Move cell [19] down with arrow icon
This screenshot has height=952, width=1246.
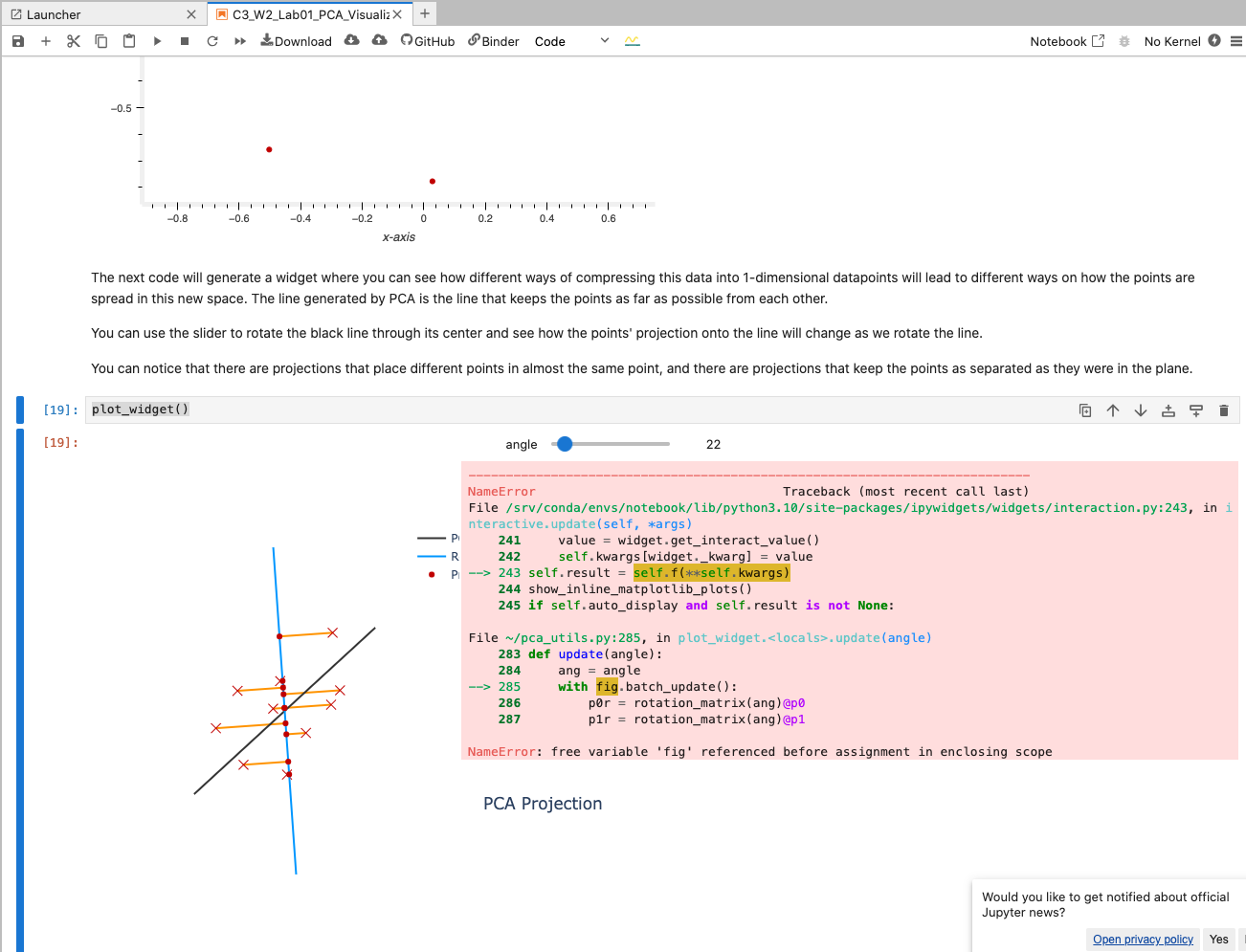click(1141, 410)
